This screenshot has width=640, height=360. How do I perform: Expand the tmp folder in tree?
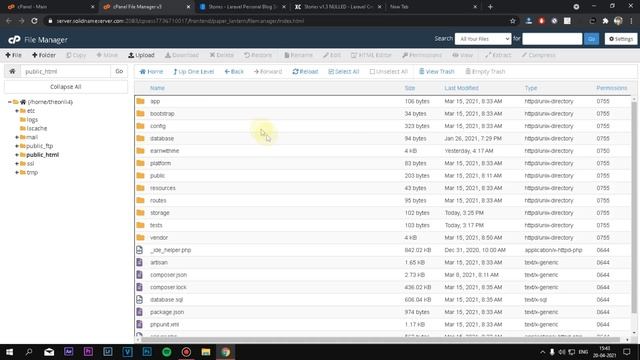click(17, 172)
